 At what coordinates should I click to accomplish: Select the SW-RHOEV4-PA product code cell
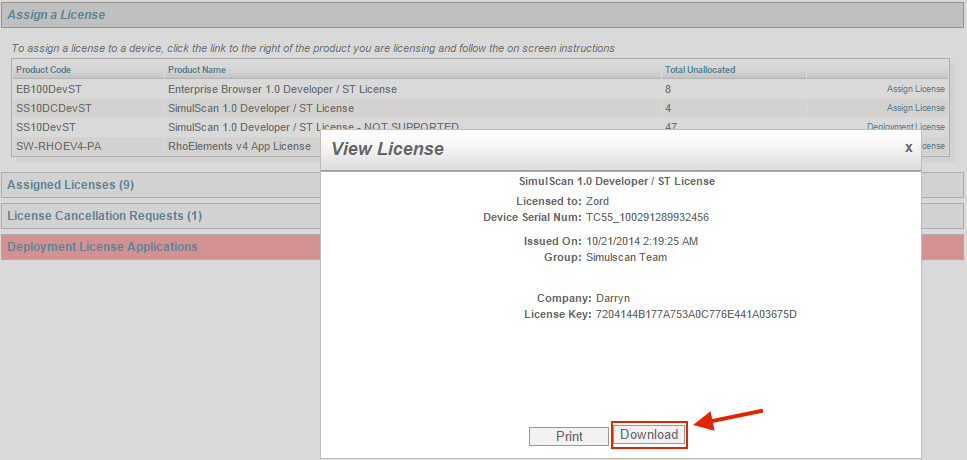tap(58, 146)
